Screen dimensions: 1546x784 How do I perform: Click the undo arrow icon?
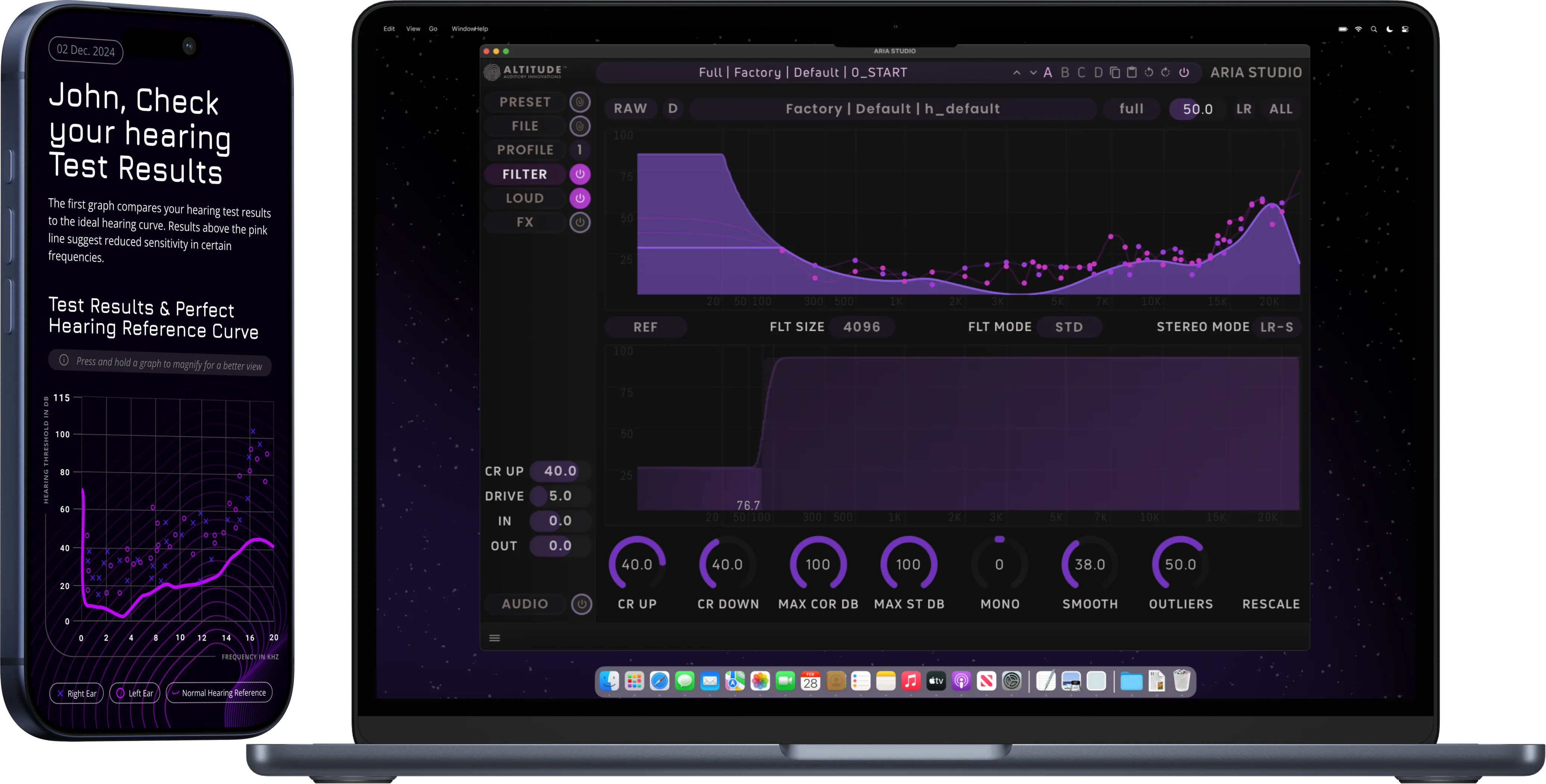point(1149,72)
